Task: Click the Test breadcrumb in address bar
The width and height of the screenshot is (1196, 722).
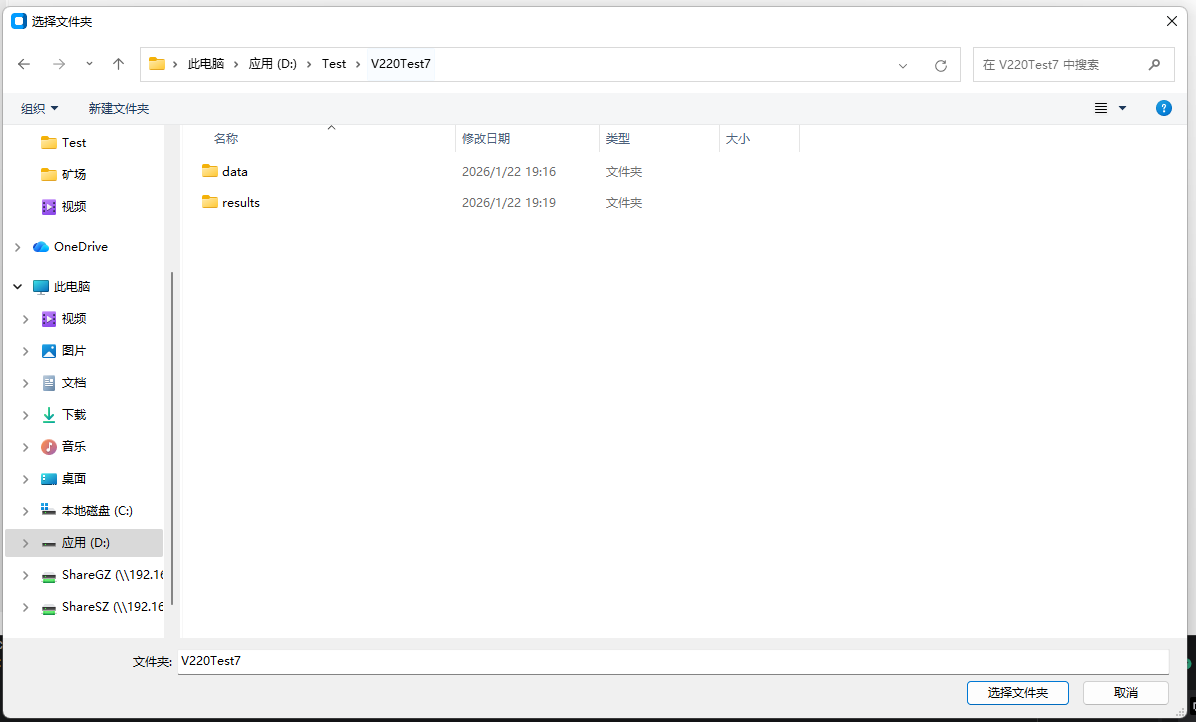Action: [333, 64]
